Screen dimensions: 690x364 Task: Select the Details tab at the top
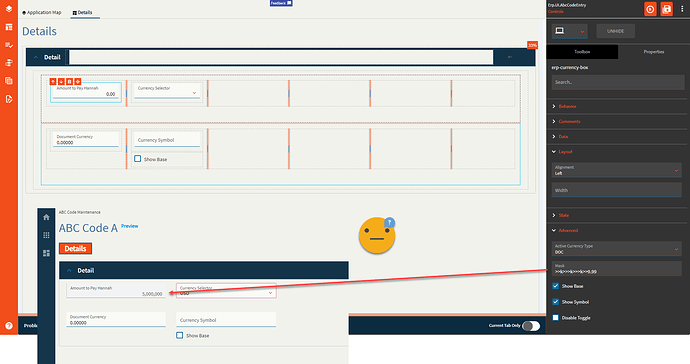pyautogui.click(x=82, y=13)
